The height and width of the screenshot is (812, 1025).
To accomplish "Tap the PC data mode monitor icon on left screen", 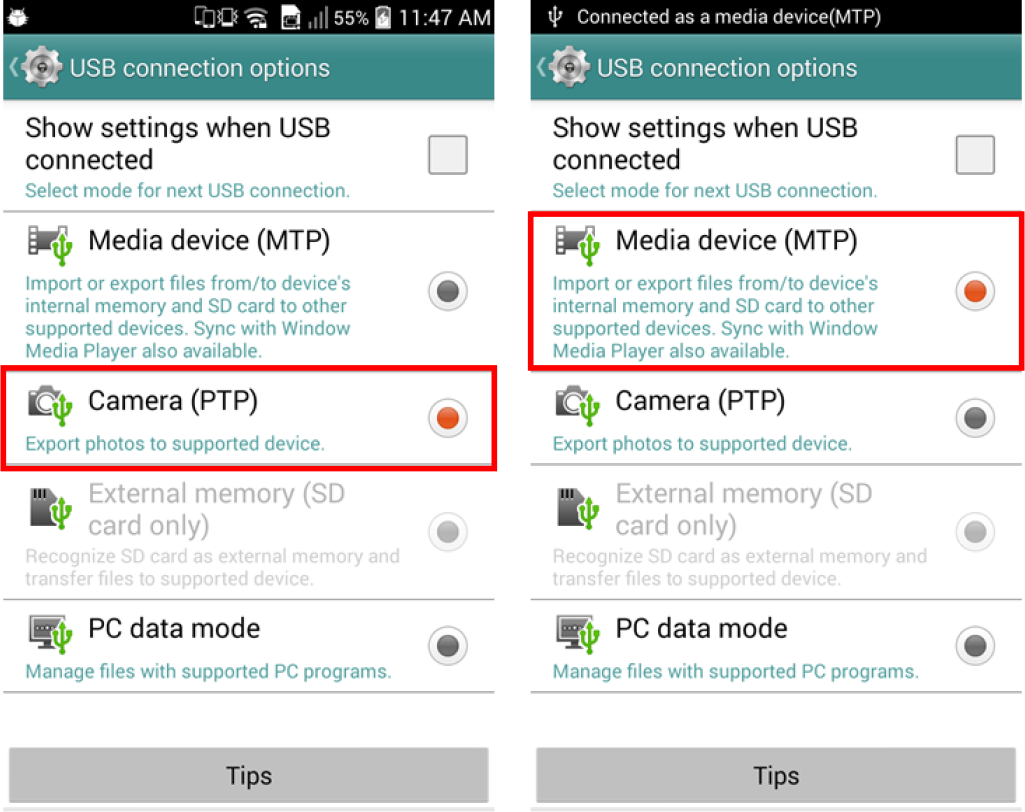I will coord(50,631).
